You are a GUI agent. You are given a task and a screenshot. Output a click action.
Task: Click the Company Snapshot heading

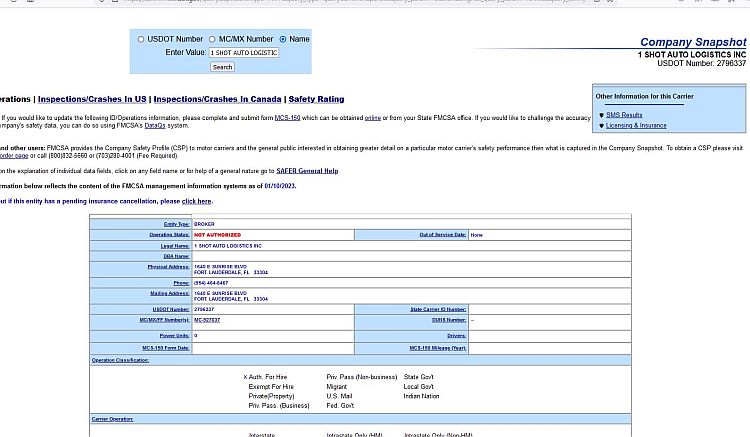pyautogui.click(x=693, y=42)
